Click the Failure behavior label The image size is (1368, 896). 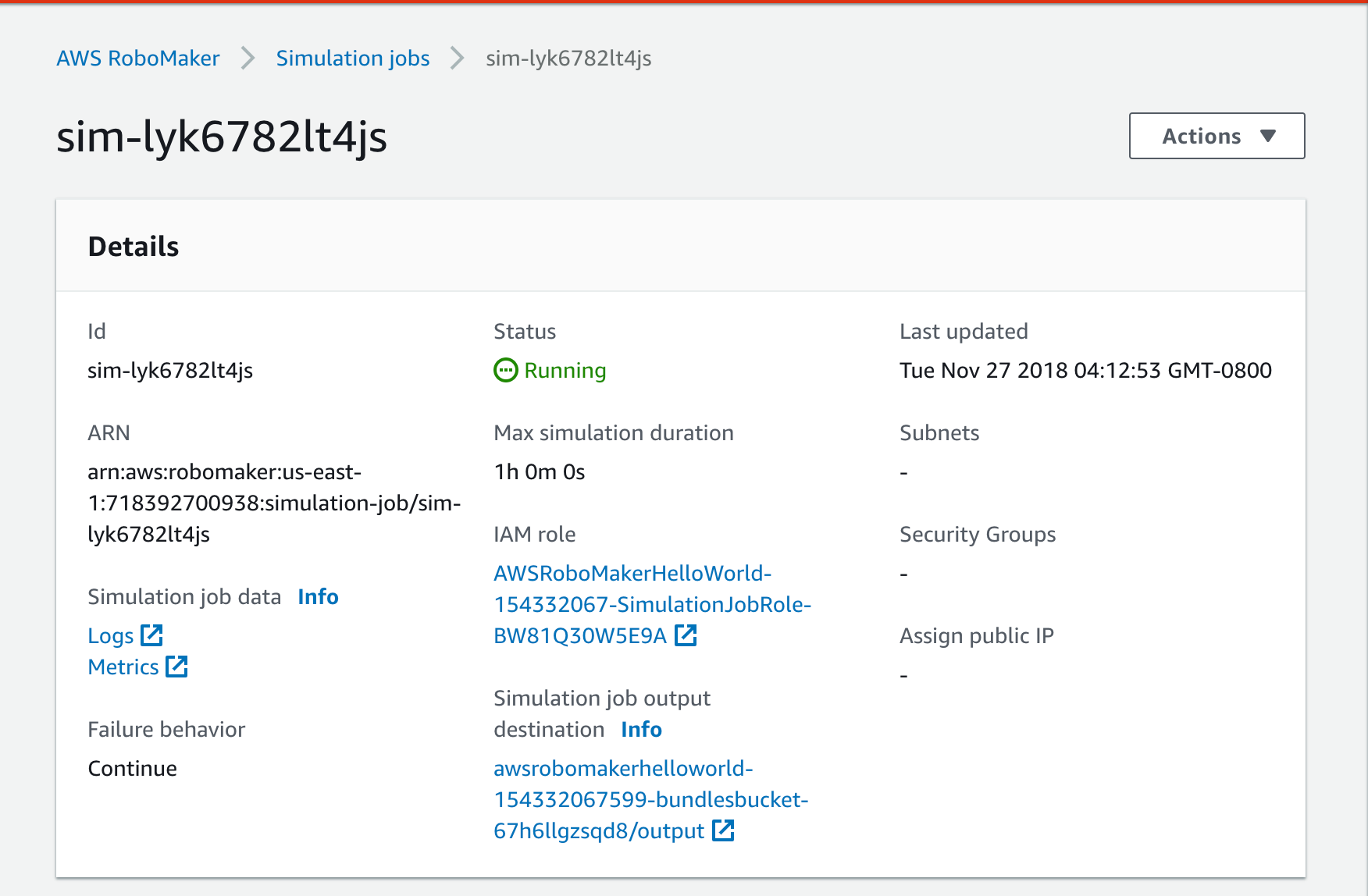166,730
